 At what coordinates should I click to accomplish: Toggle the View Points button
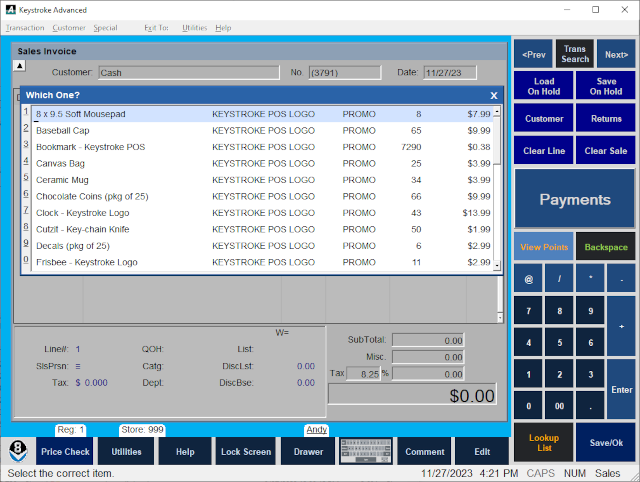544,246
